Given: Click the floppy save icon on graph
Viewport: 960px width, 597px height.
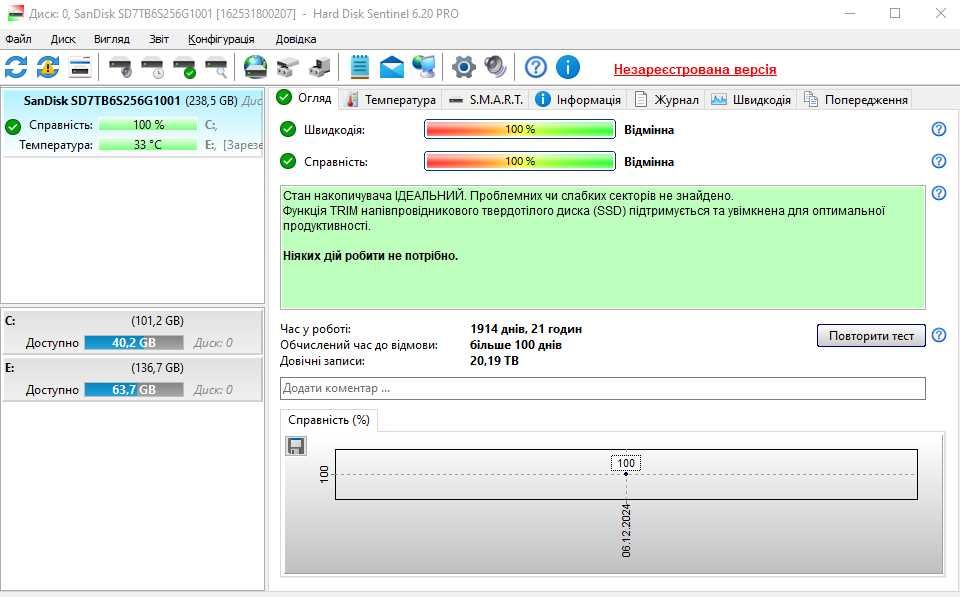Looking at the screenshot, I should [296, 446].
